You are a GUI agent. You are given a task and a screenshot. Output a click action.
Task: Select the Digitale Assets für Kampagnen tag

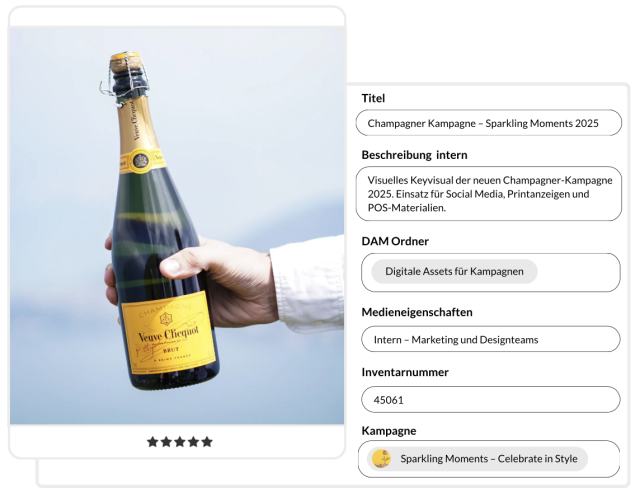click(454, 271)
